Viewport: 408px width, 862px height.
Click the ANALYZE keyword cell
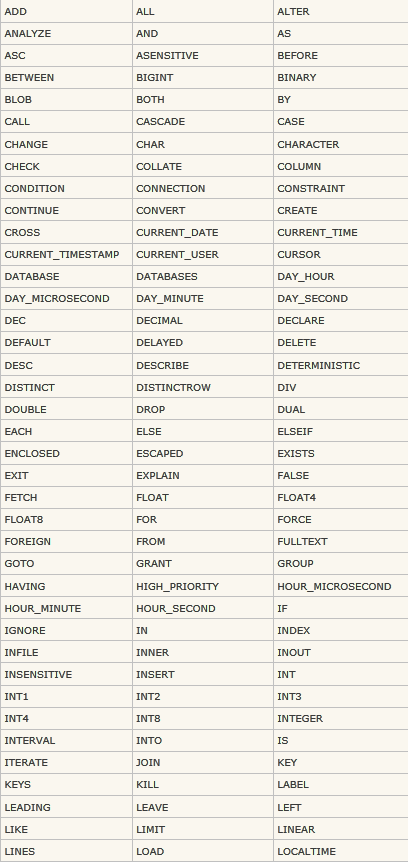click(x=67, y=34)
